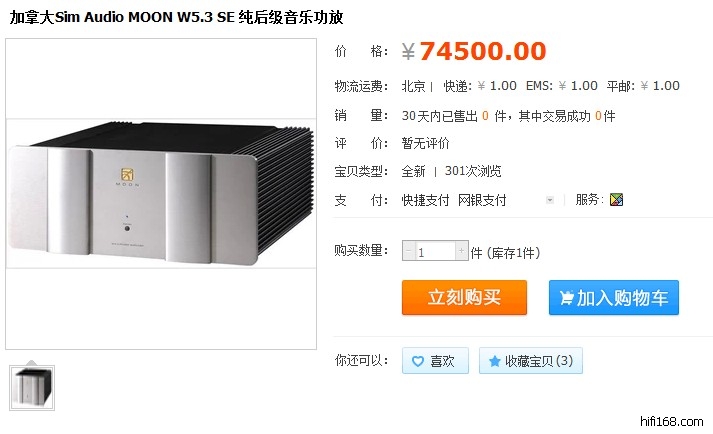Screen dimensions: 713x434
Task: Click the 购买数量 quantity input field
Action: [435, 251]
